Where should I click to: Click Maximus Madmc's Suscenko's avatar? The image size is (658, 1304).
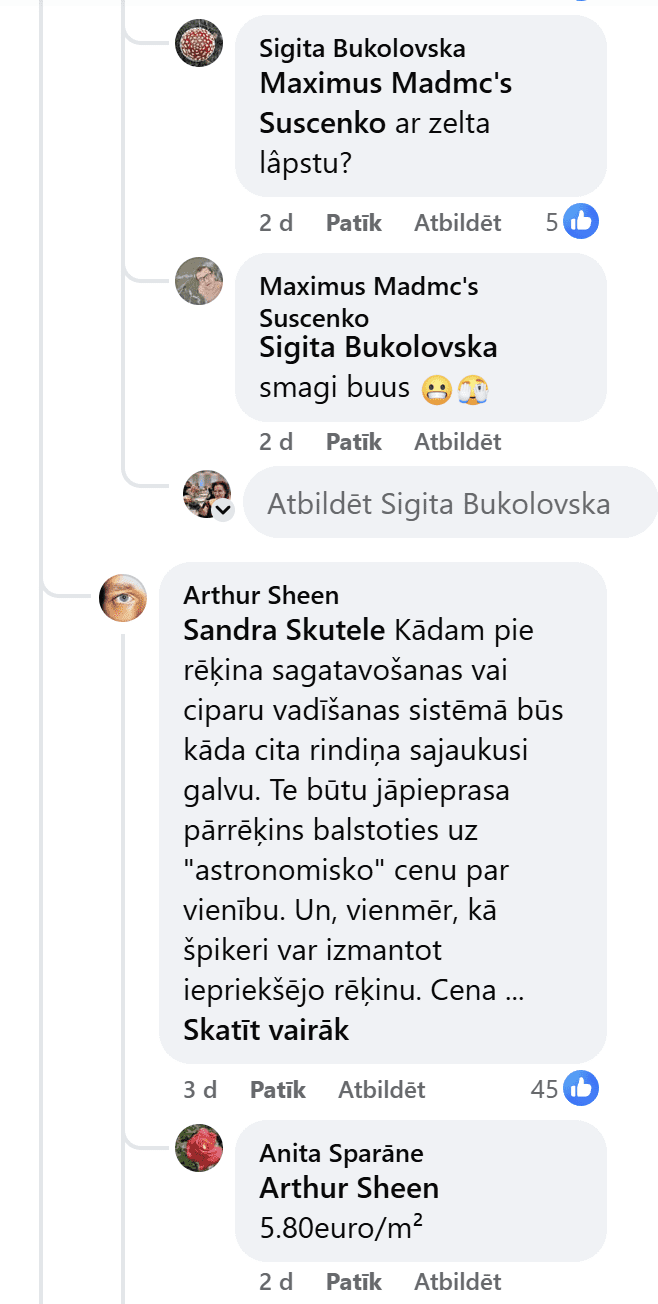[198, 281]
